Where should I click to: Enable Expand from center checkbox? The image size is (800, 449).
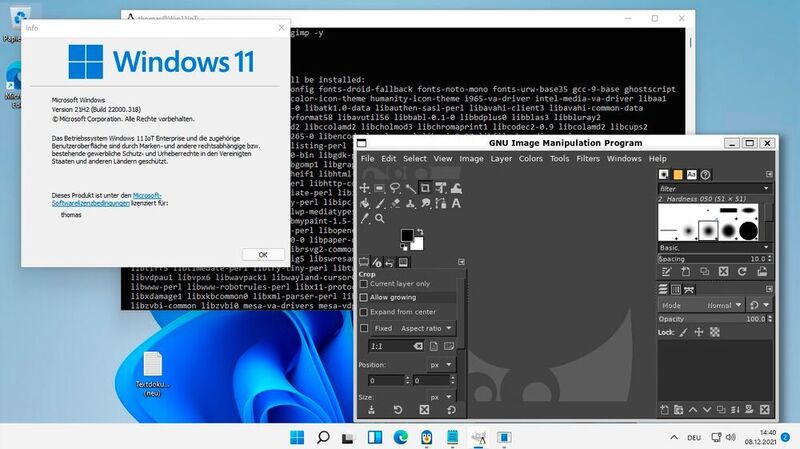(x=364, y=312)
